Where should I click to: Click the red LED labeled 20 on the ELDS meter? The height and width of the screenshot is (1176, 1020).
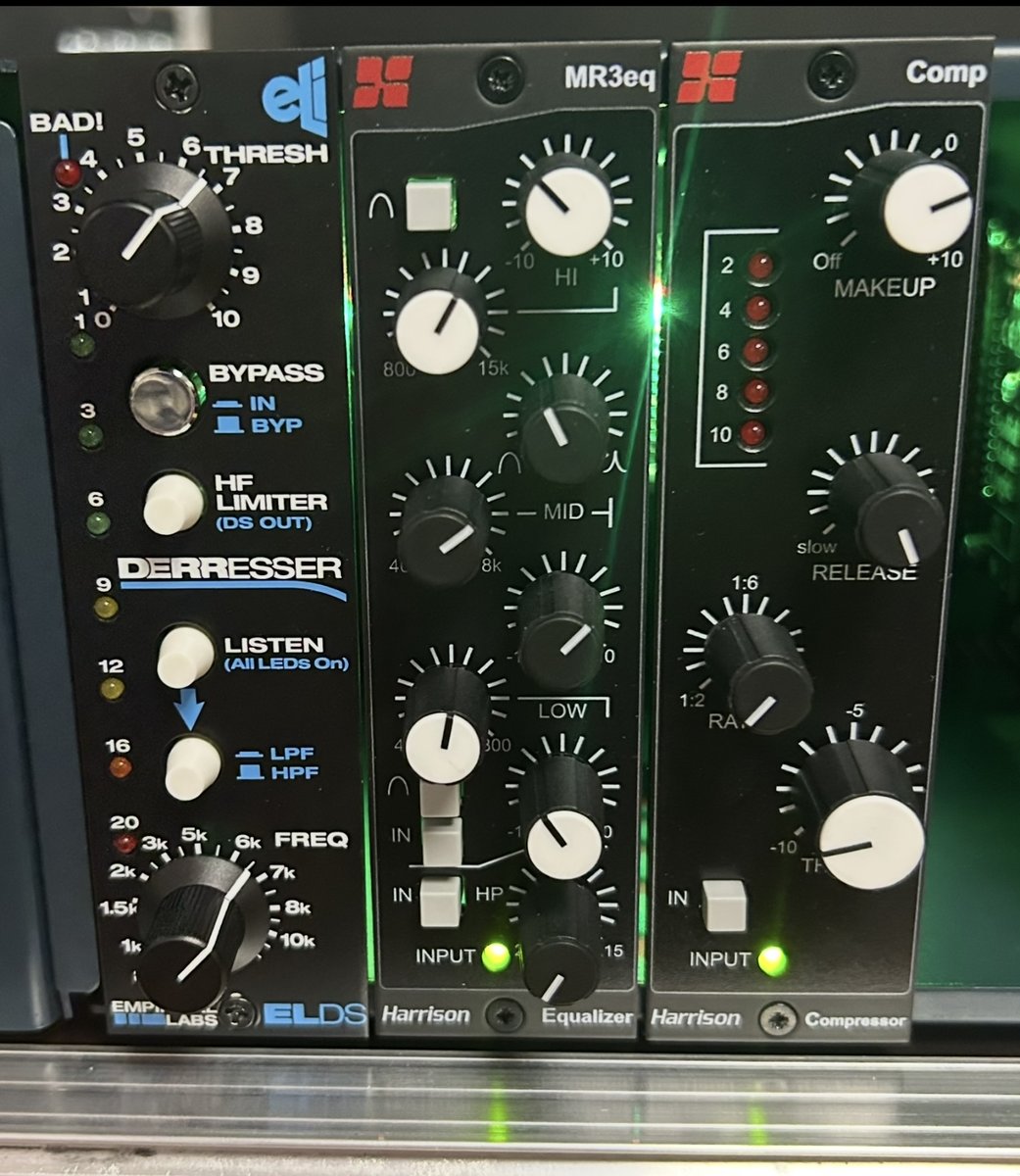click(124, 843)
